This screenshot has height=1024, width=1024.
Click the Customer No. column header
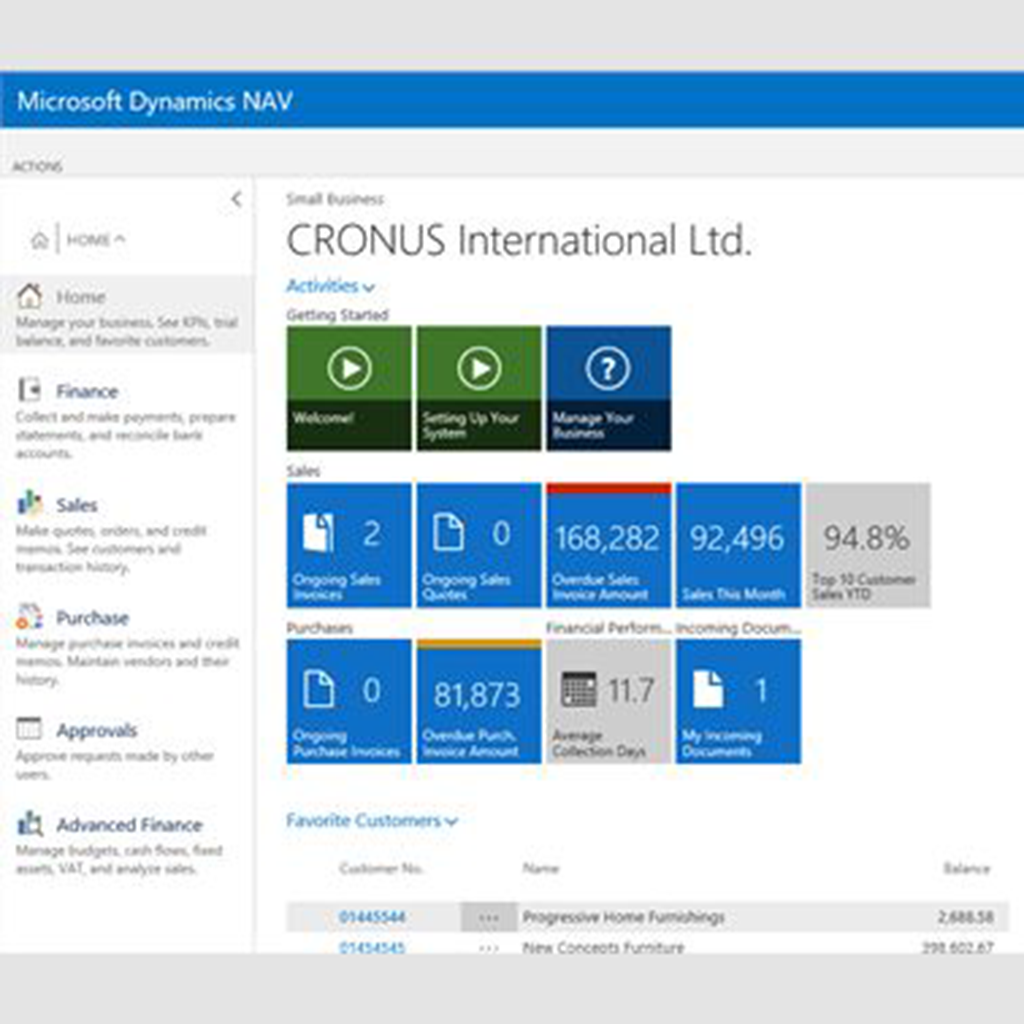(x=381, y=868)
